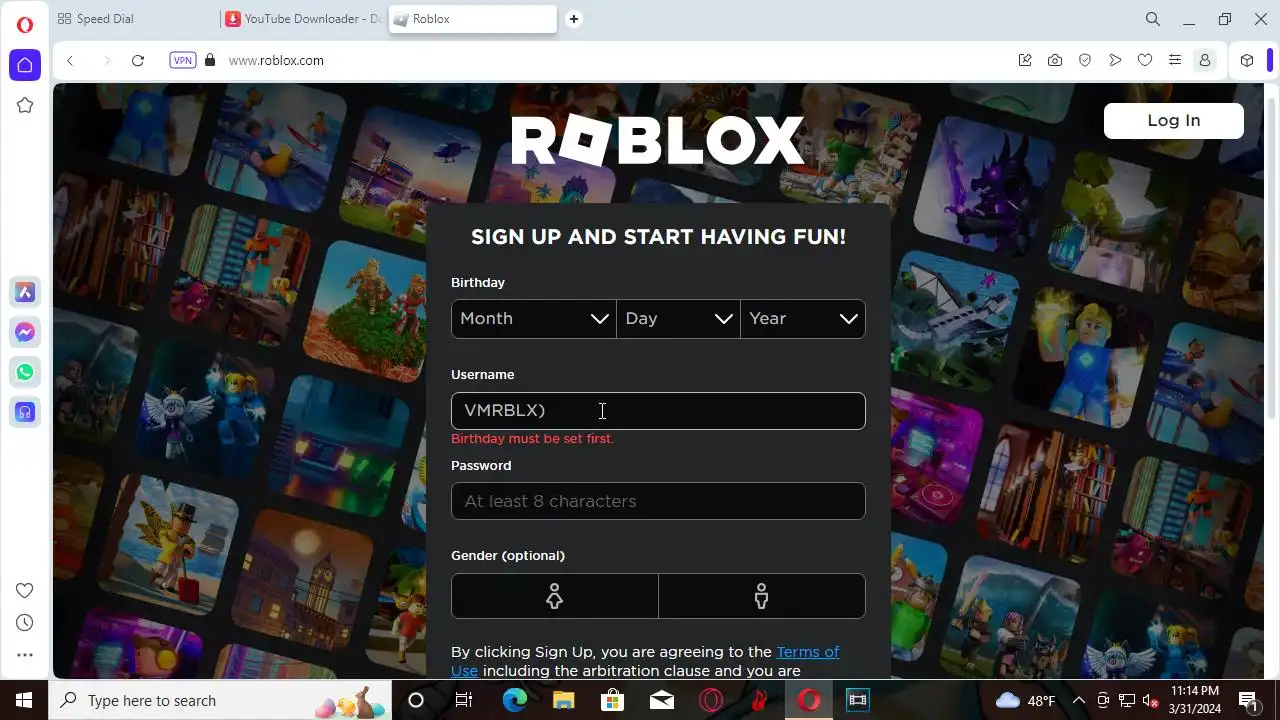Take a snapshot with the camera icon
The height and width of the screenshot is (720, 1280).
click(x=1055, y=60)
